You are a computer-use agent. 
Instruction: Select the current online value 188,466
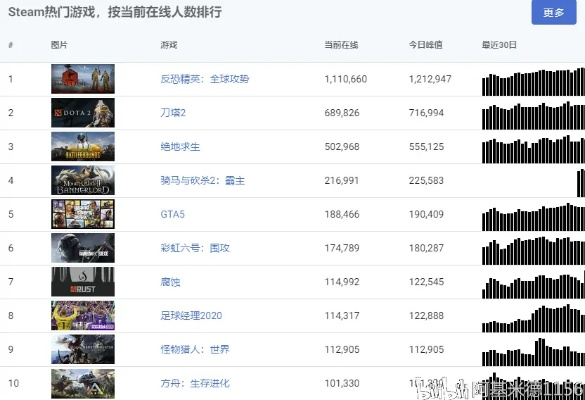[x=342, y=214]
